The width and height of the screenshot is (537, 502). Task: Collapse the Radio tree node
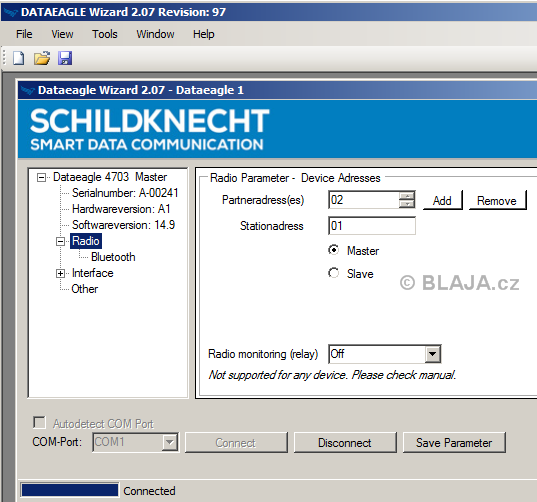[60, 241]
